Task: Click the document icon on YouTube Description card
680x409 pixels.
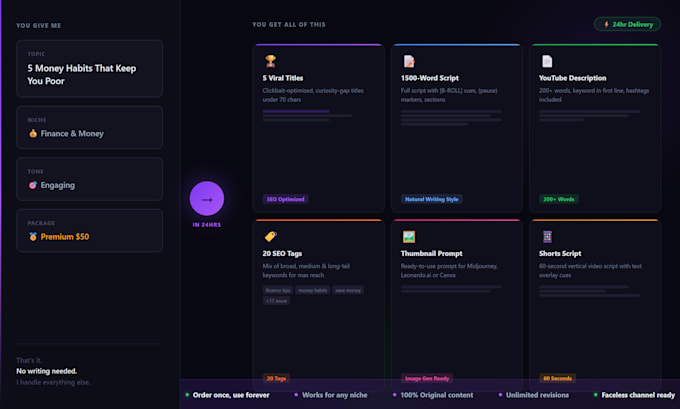Action: point(547,61)
